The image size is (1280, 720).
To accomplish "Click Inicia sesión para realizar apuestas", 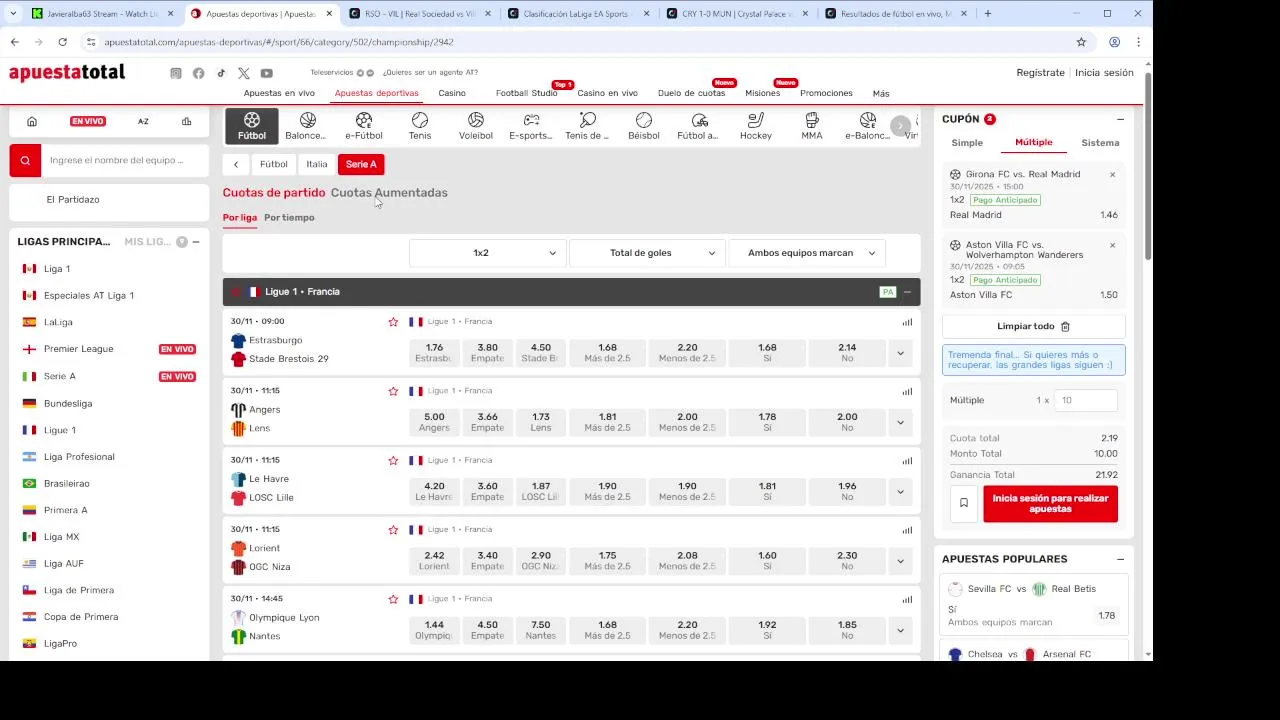I will [1050, 503].
